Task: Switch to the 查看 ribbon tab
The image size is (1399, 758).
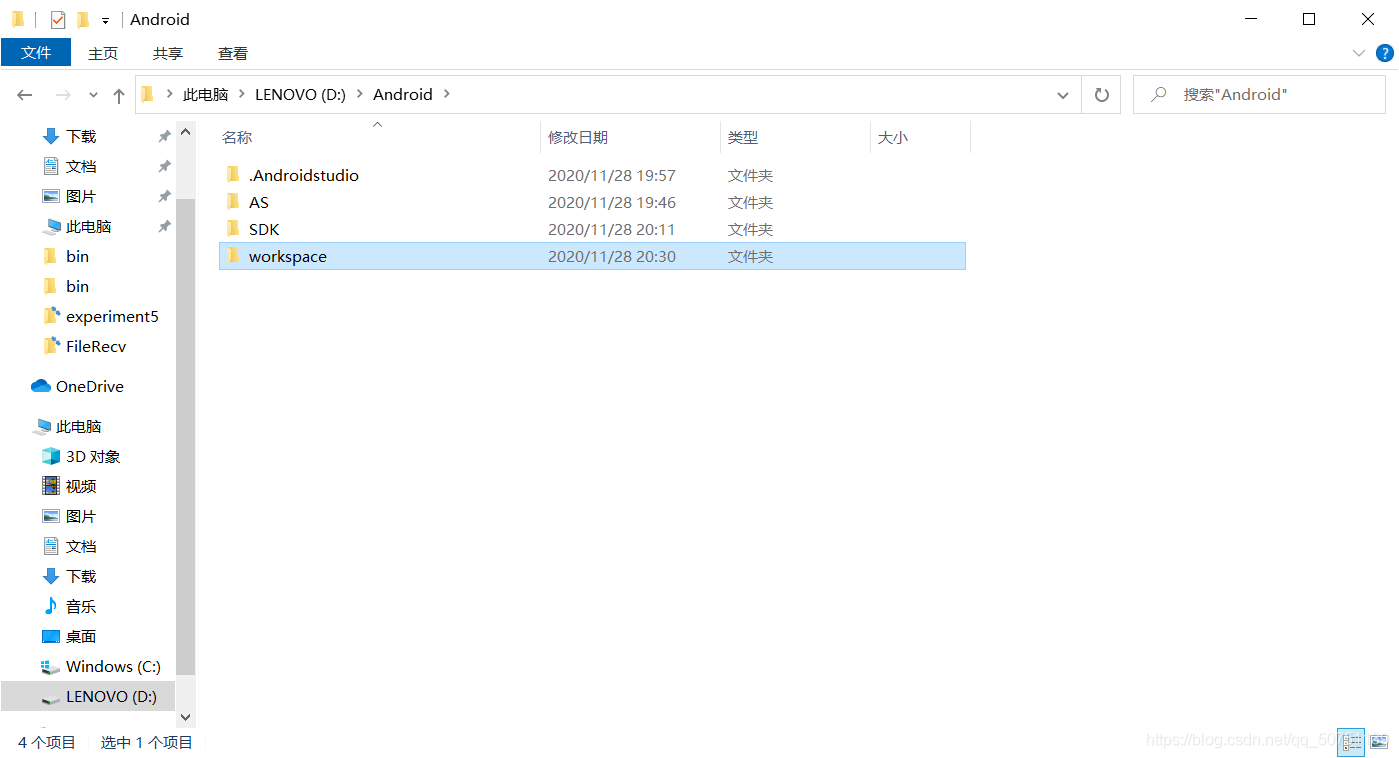Action: coord(233,53)
